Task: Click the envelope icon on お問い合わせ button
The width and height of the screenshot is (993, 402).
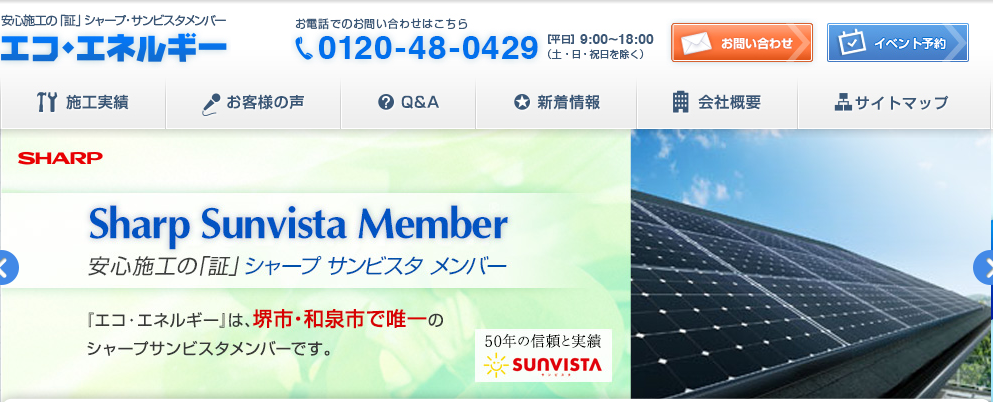Action: [x=697, y=43]
